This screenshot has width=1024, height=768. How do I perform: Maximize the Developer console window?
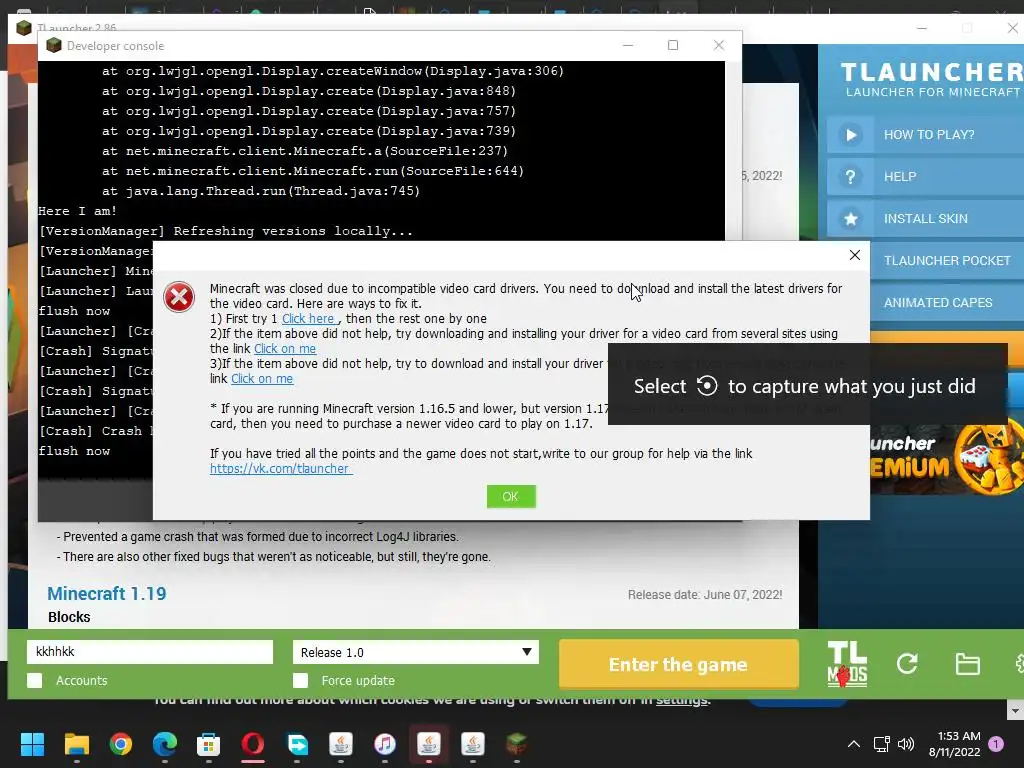click(x=673, y=45)
